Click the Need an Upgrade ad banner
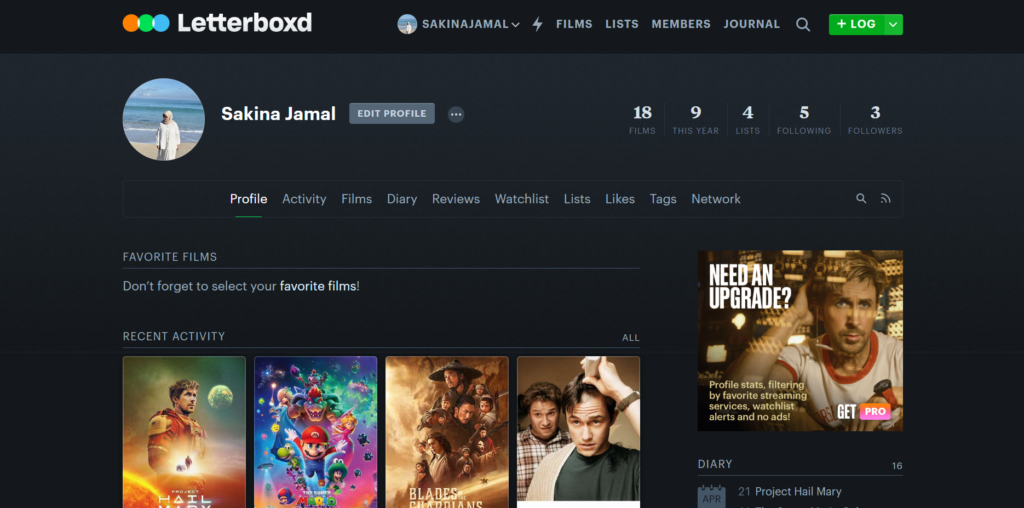 [x=800, y=341]
